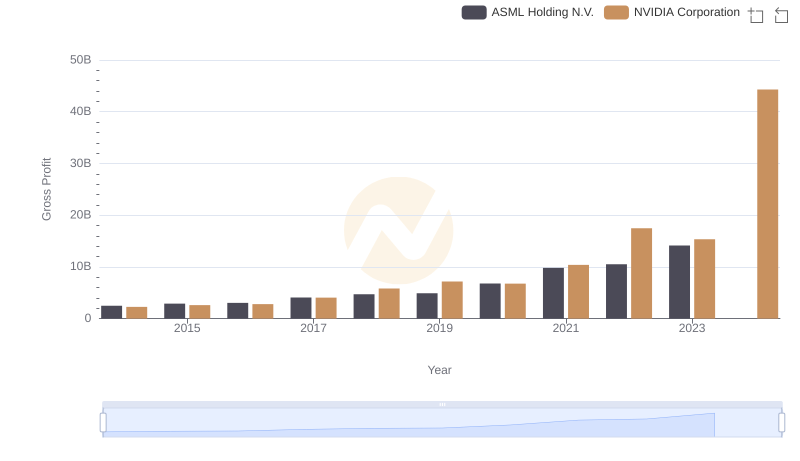
Task: Click the right handle of the zoom slider
Action: pyautogui.click(x=782, y=423)
